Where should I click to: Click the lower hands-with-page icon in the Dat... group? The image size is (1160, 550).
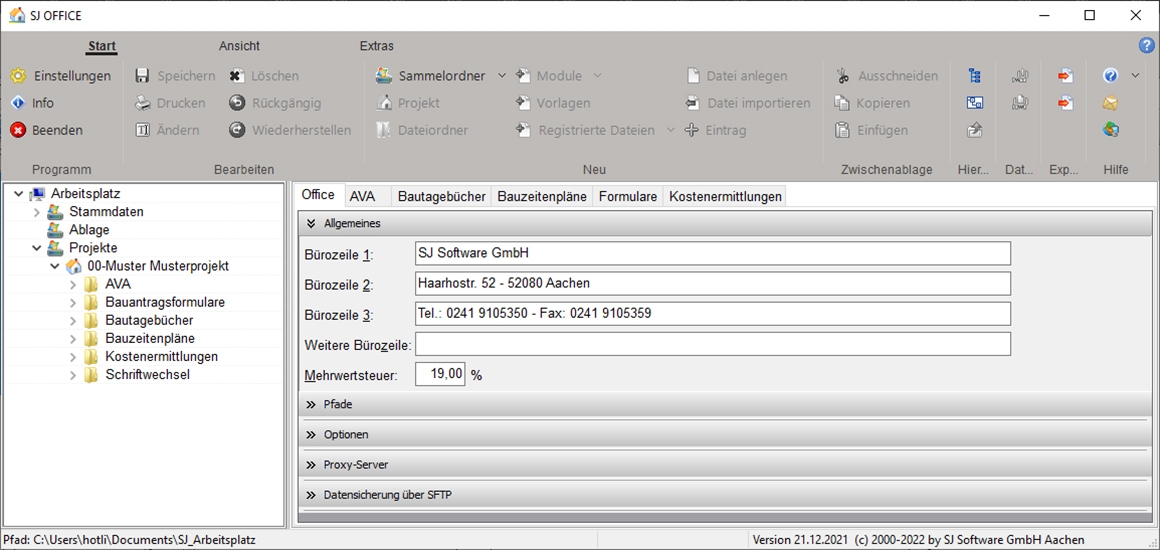[1020, 103]
